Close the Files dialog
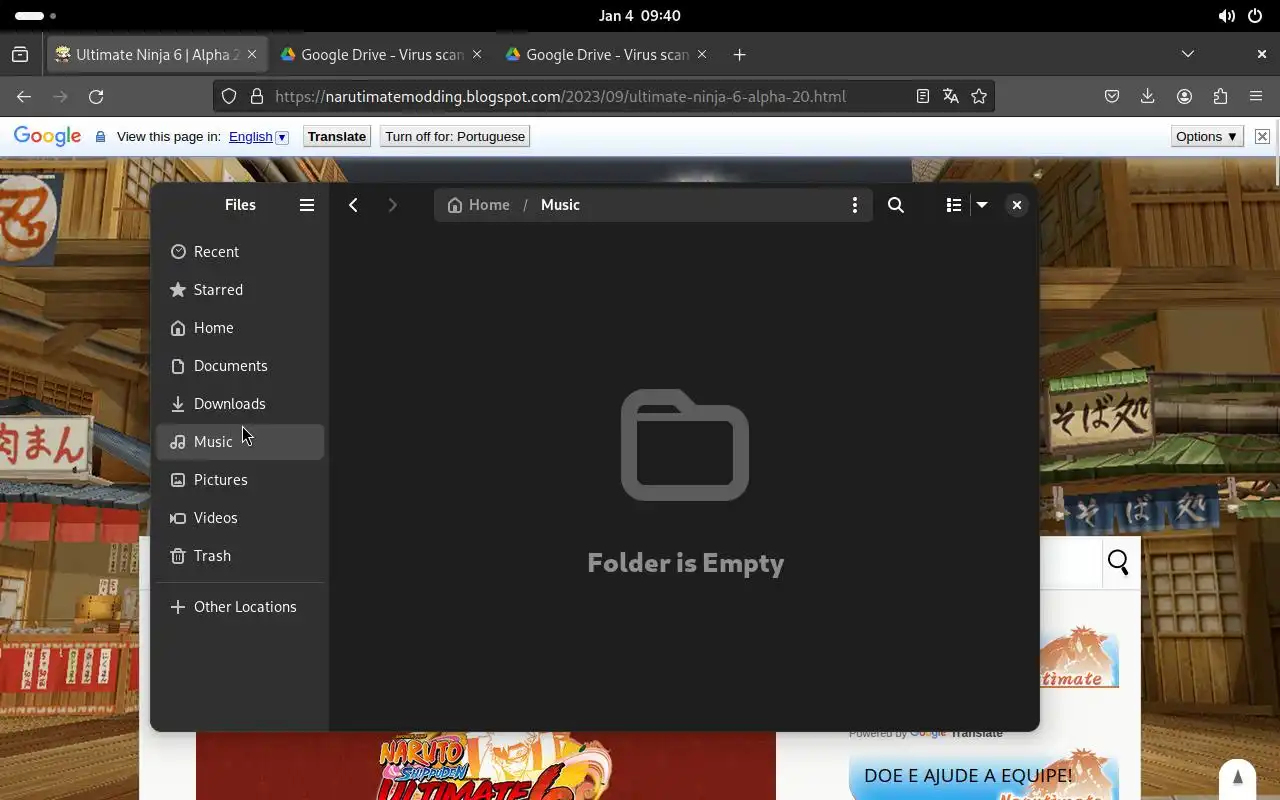 click(x=1016, y=205)
